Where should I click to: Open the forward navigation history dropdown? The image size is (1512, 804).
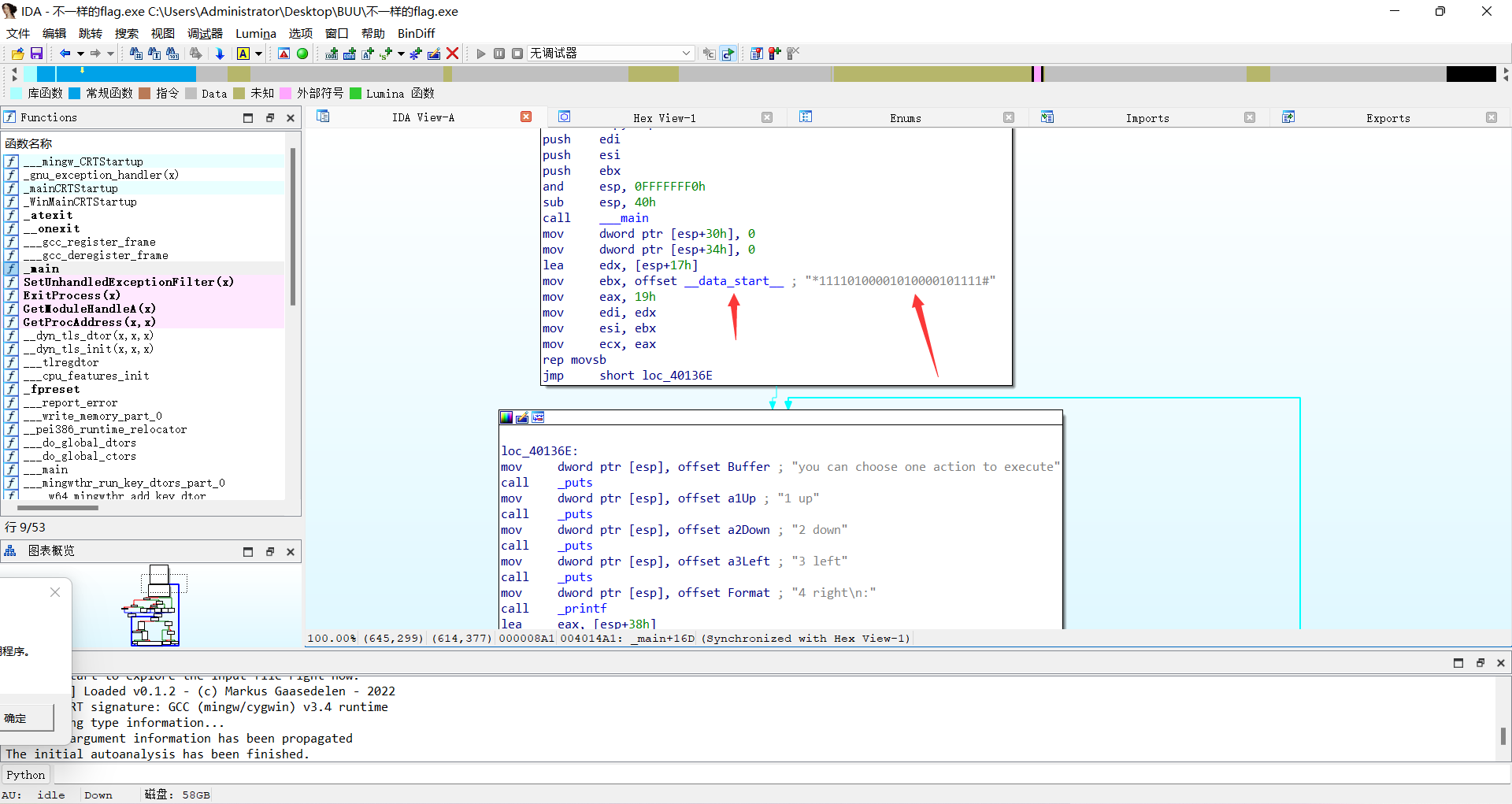(110, 54)
